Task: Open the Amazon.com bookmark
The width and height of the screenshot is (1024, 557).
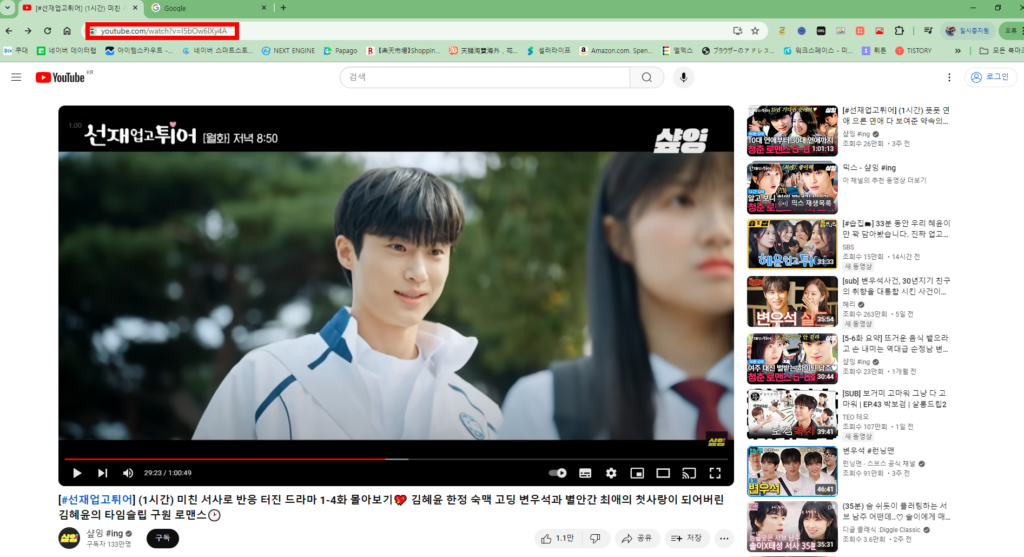Action: pyautogui.click(x=615, y=50)
